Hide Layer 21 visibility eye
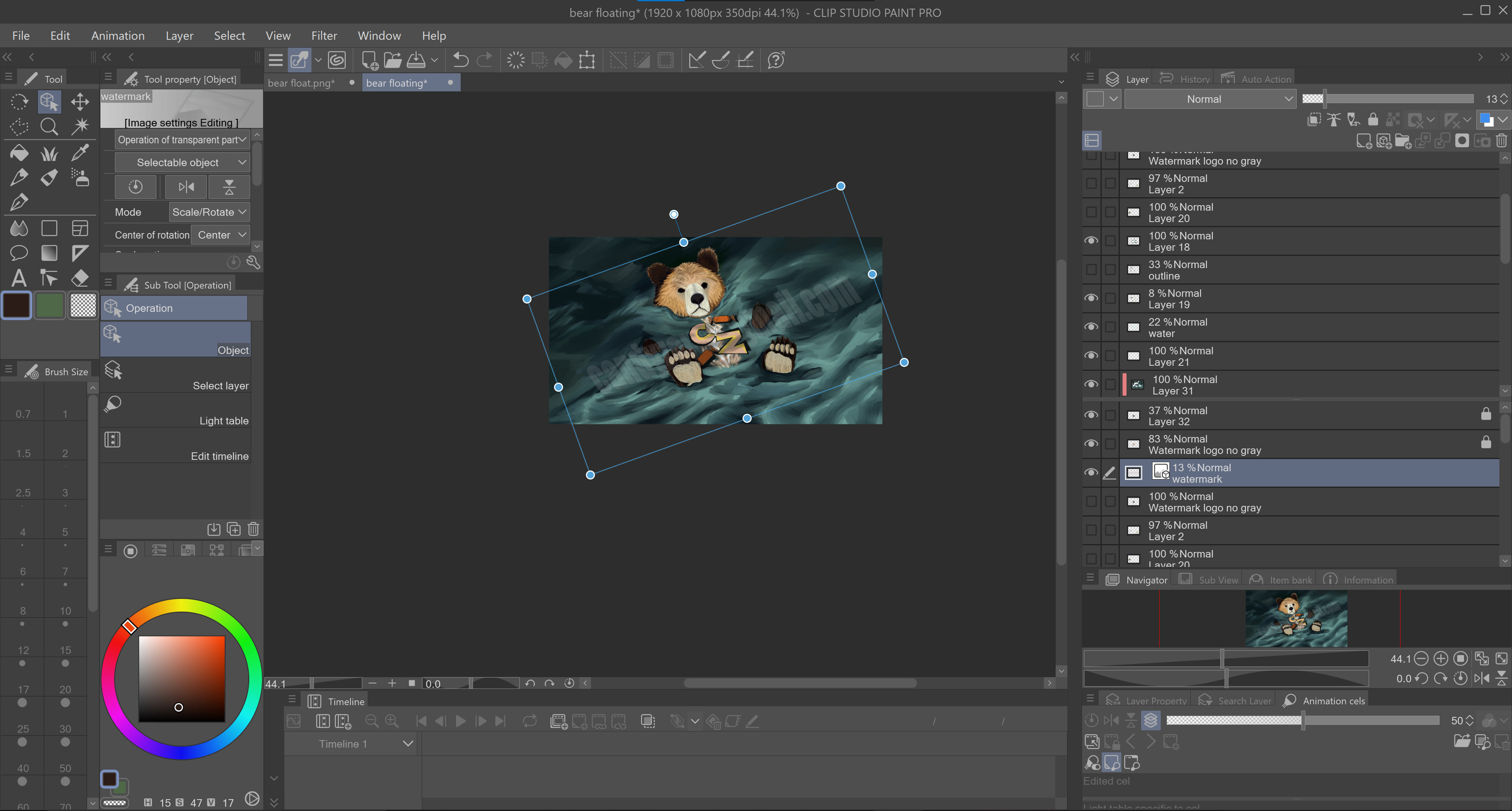1512x811 pixels. click(1091, 356)
